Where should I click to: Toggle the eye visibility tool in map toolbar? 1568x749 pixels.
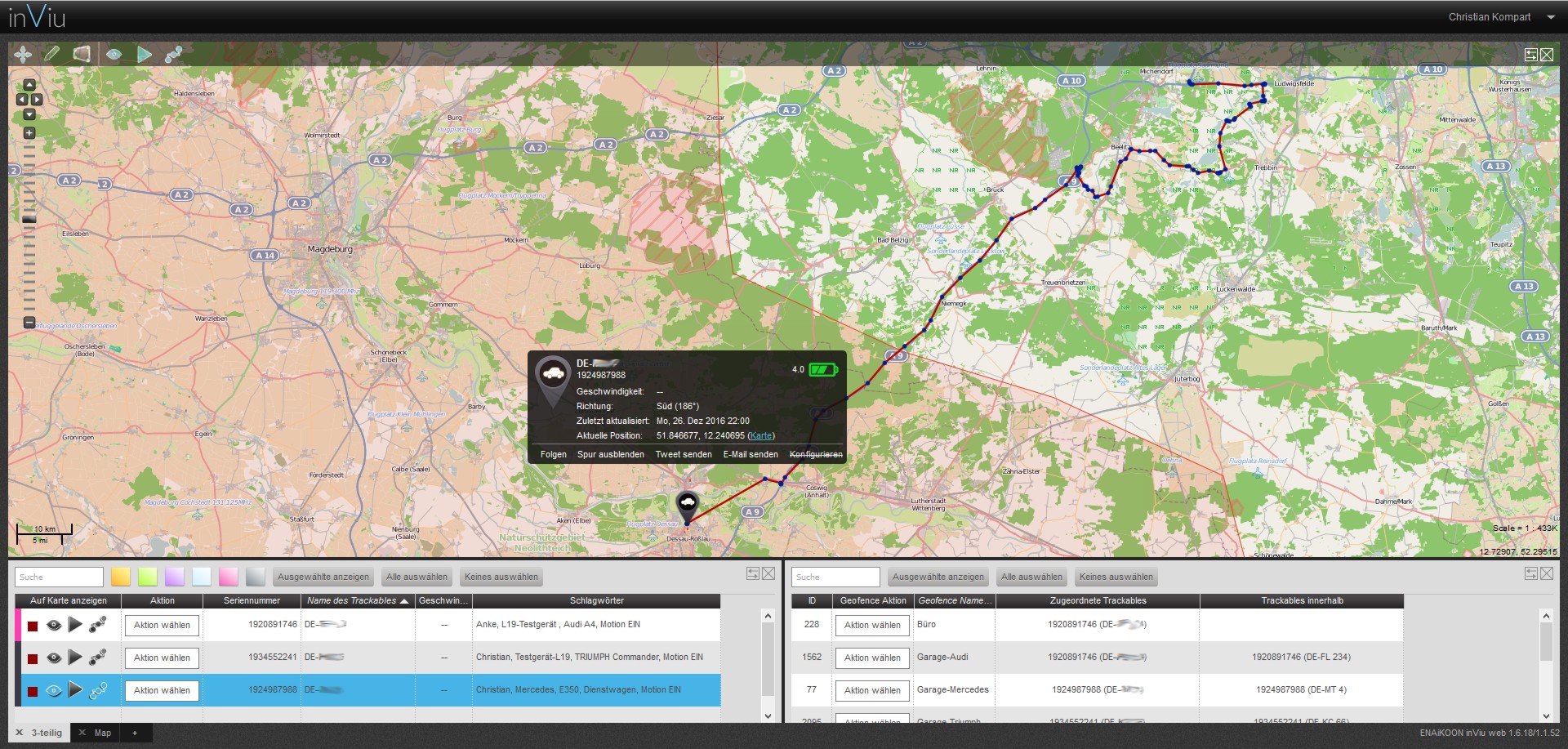(114, 54)
